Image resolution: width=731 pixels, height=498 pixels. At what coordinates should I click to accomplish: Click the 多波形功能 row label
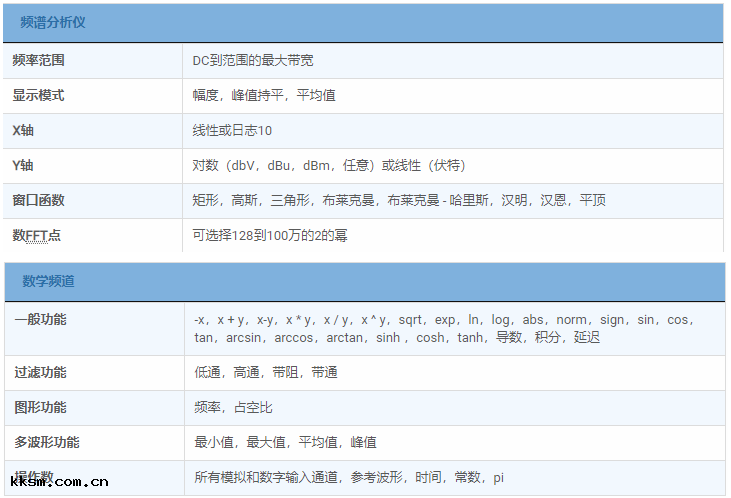pos(47,442)
